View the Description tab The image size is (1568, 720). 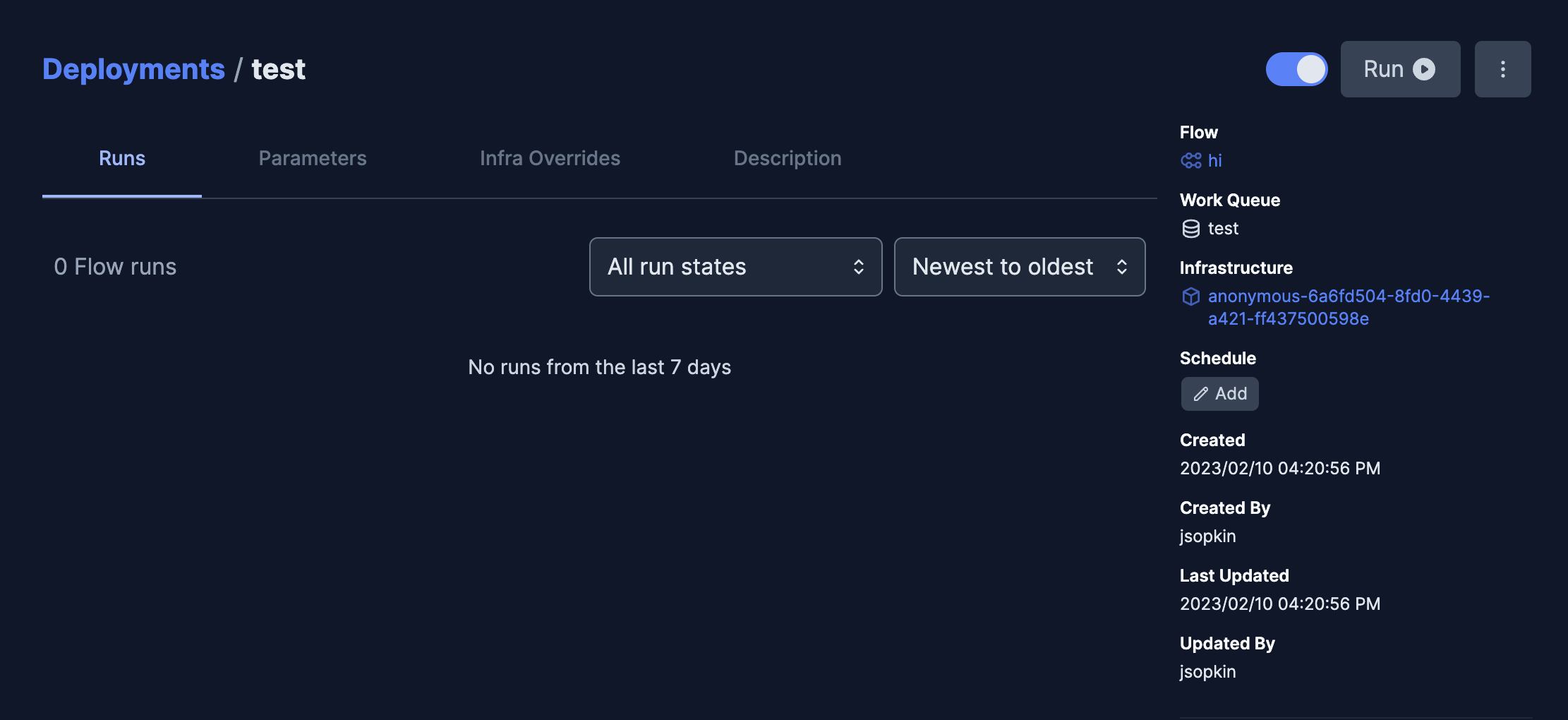tap(788, 158)
